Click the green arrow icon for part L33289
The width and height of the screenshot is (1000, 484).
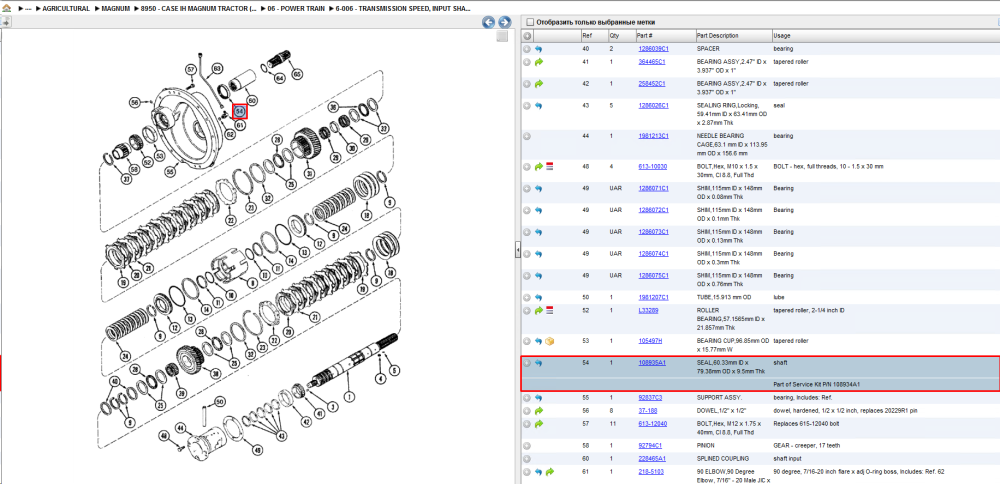click(538, 311)
